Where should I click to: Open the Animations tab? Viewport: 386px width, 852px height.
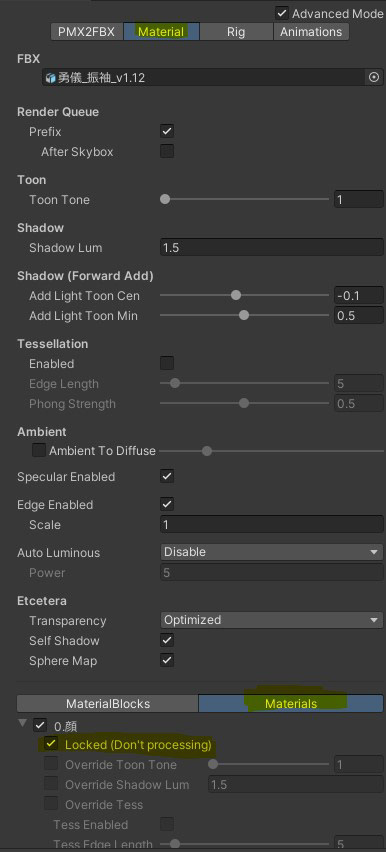[x=311, y=32]
